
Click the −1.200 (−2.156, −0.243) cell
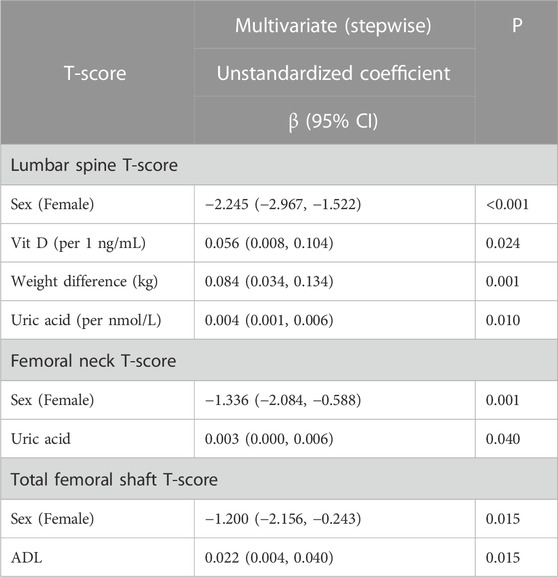(335, 518)
